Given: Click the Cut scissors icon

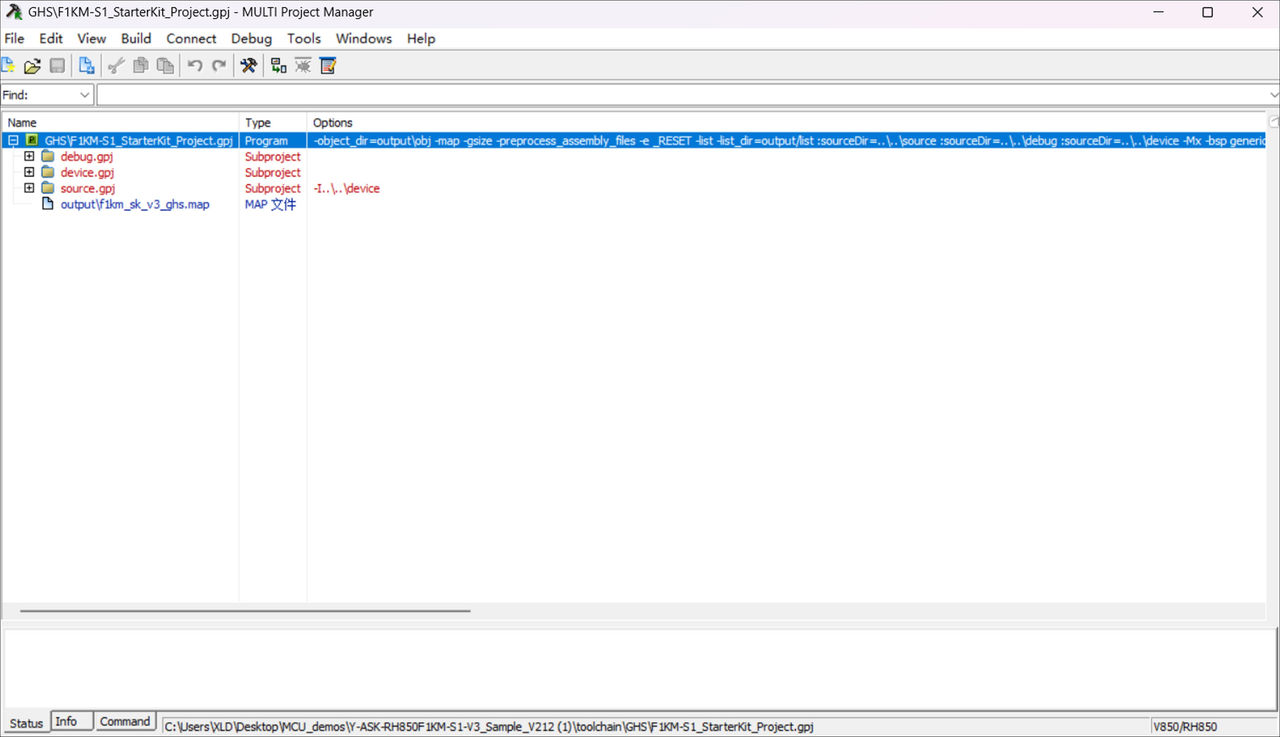Looking at the screenshot, I should pyautogui.click(x=116, y=66).
